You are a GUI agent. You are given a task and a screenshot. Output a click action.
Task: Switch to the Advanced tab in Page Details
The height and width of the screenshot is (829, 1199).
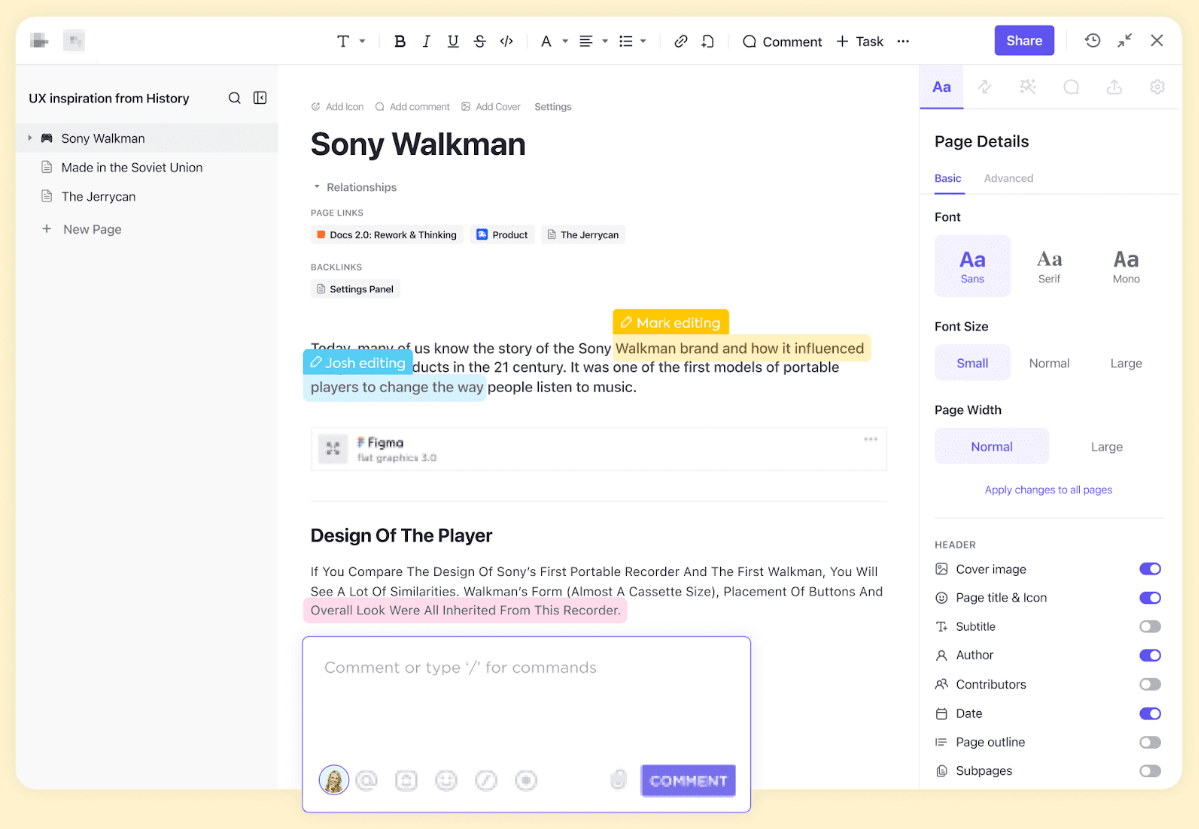click(x=1008, y=178)
